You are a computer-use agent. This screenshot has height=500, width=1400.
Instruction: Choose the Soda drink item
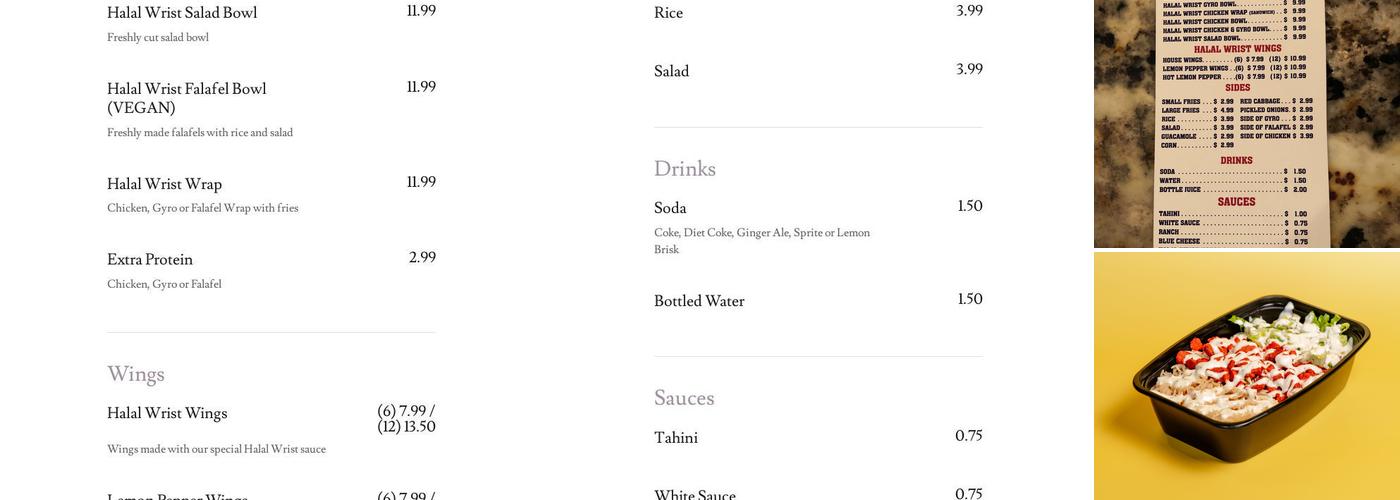[670, 208]
